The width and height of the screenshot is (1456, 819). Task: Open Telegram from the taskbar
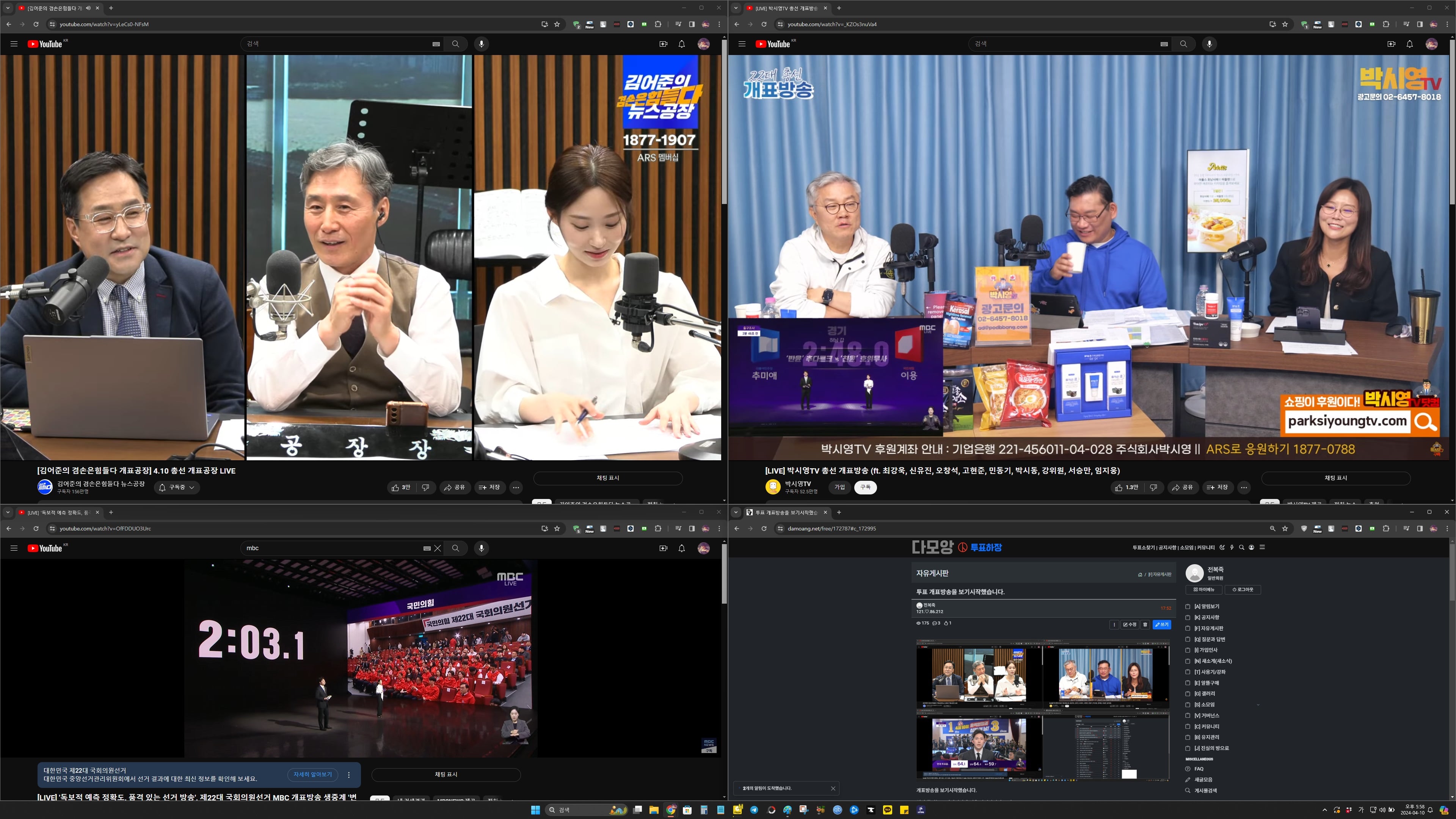(754, 810)
